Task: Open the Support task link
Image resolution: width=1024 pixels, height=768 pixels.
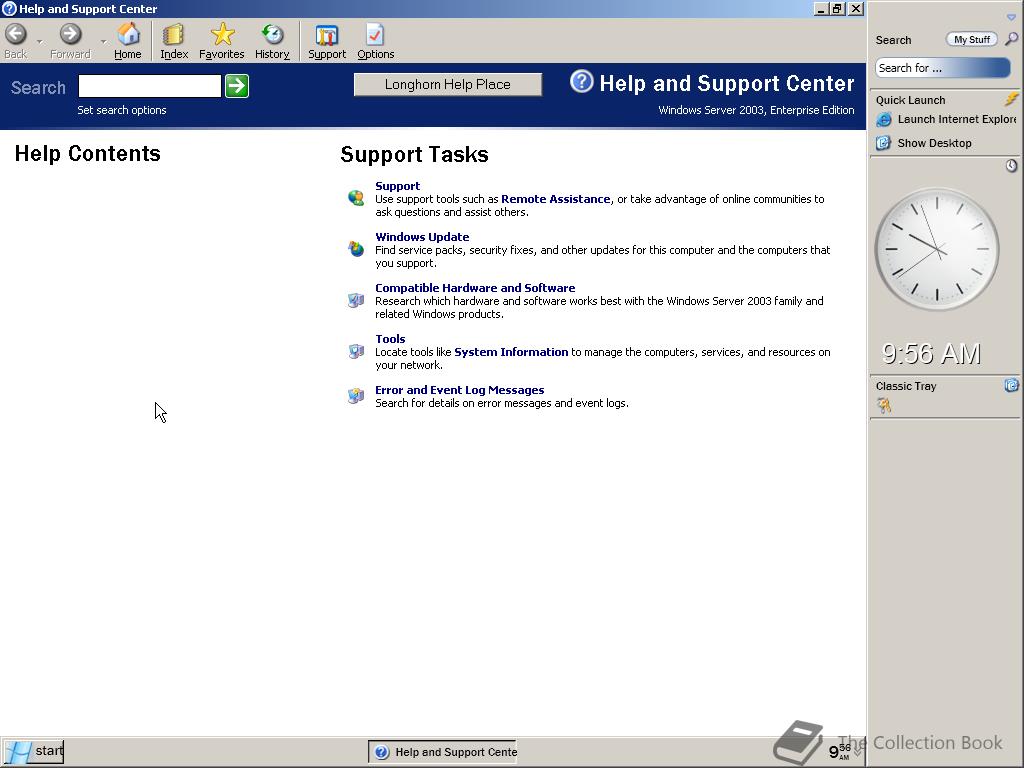Action: coord(397,186)
